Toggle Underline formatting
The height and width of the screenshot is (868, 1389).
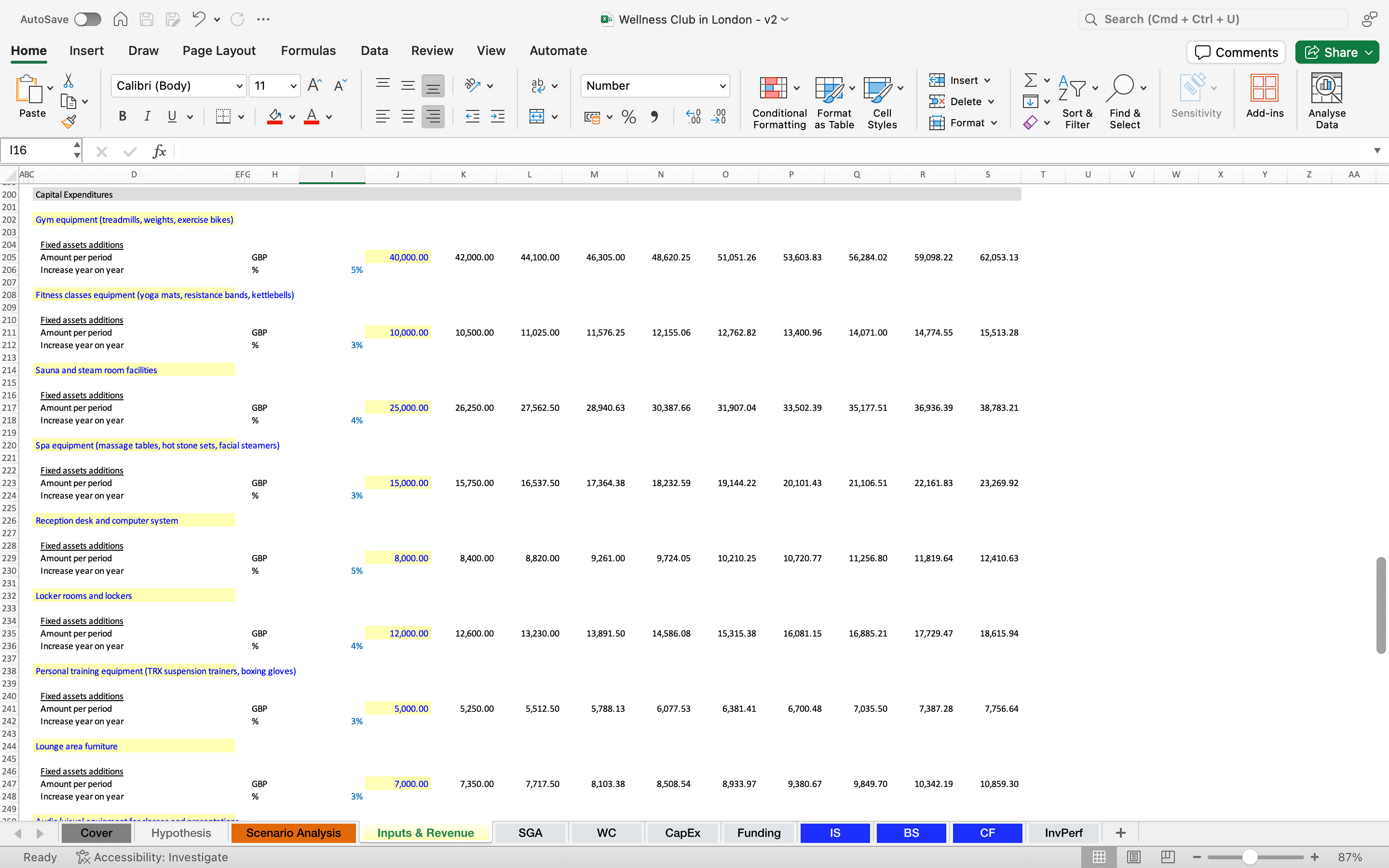click(x=172, y=117)
